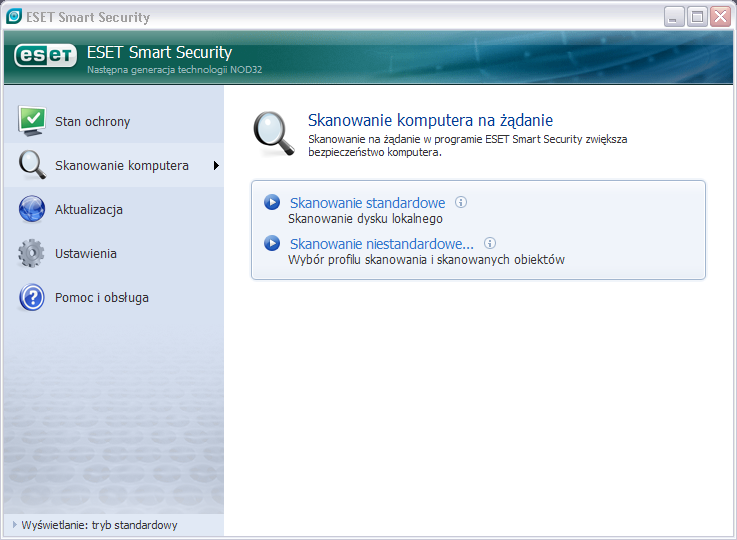Click the play icon beside Skanowanie niestandardowe

(x=272, y=243)
